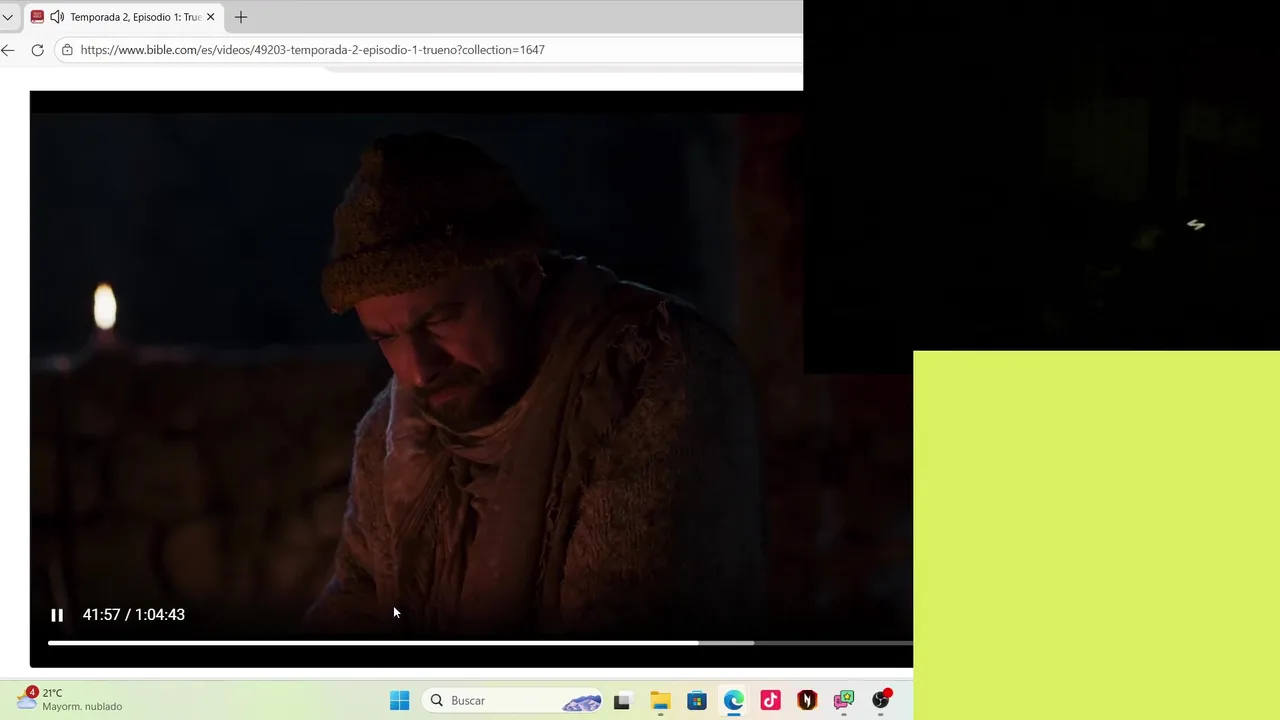This screenshot has height=720, width=1280.
Task: Open Task View in taskbar
Action: click(622, 701)
